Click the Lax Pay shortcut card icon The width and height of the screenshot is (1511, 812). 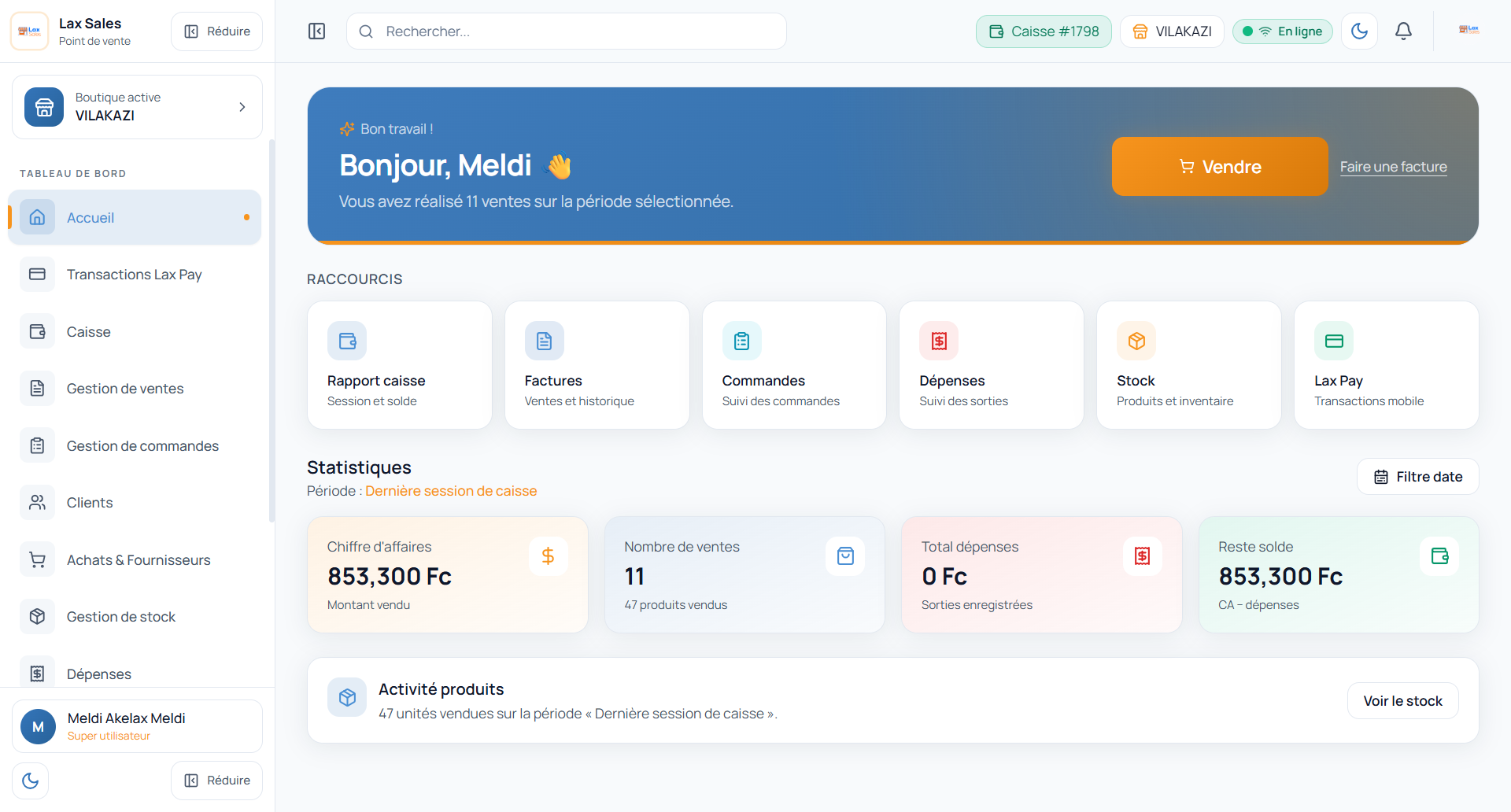[x=1334, y=341]
